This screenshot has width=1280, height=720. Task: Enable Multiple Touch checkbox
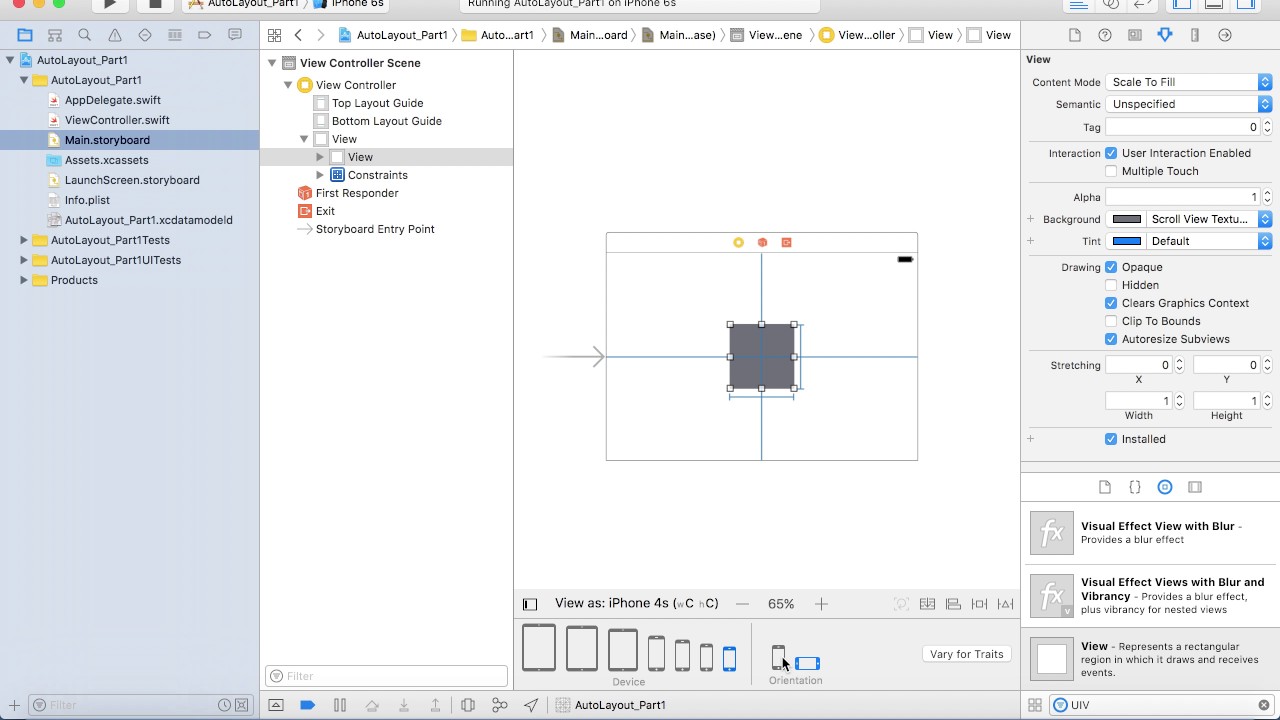1111,171
